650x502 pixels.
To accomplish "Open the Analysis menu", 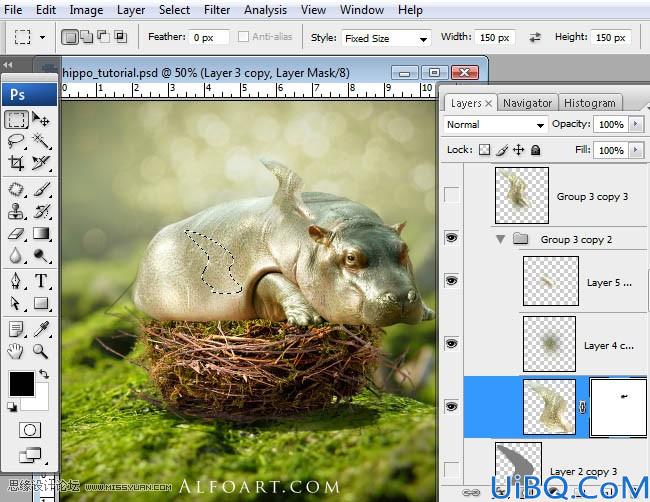I will 265,10.
